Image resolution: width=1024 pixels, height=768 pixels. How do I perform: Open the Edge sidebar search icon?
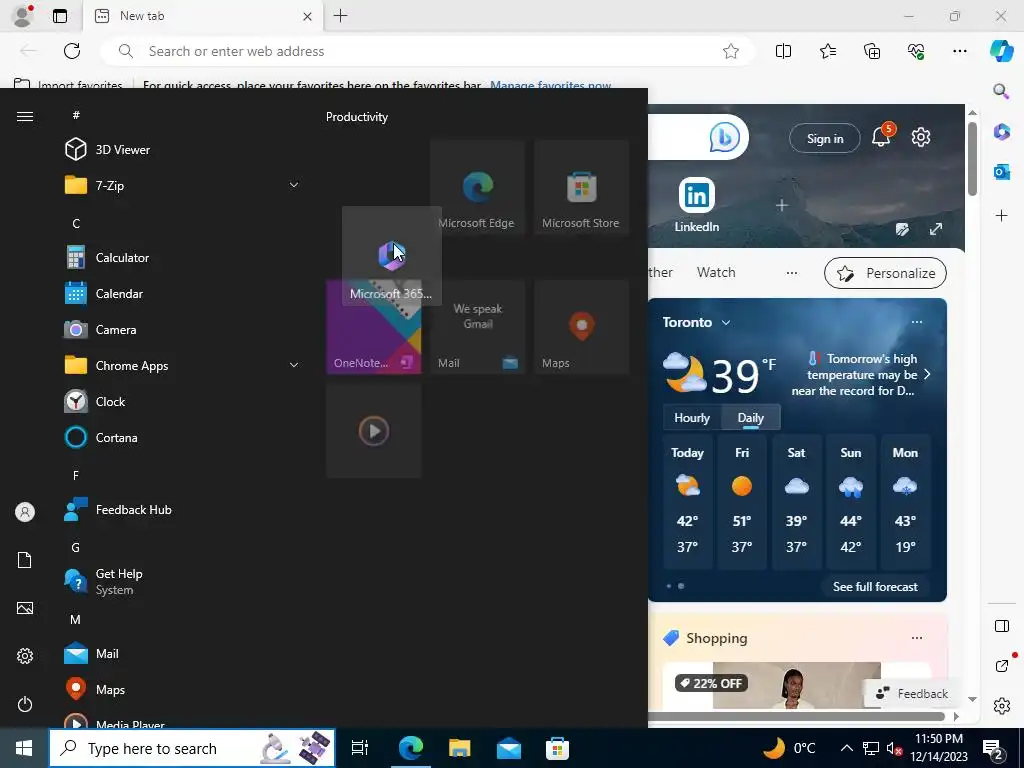click(x=1001, y=91)
